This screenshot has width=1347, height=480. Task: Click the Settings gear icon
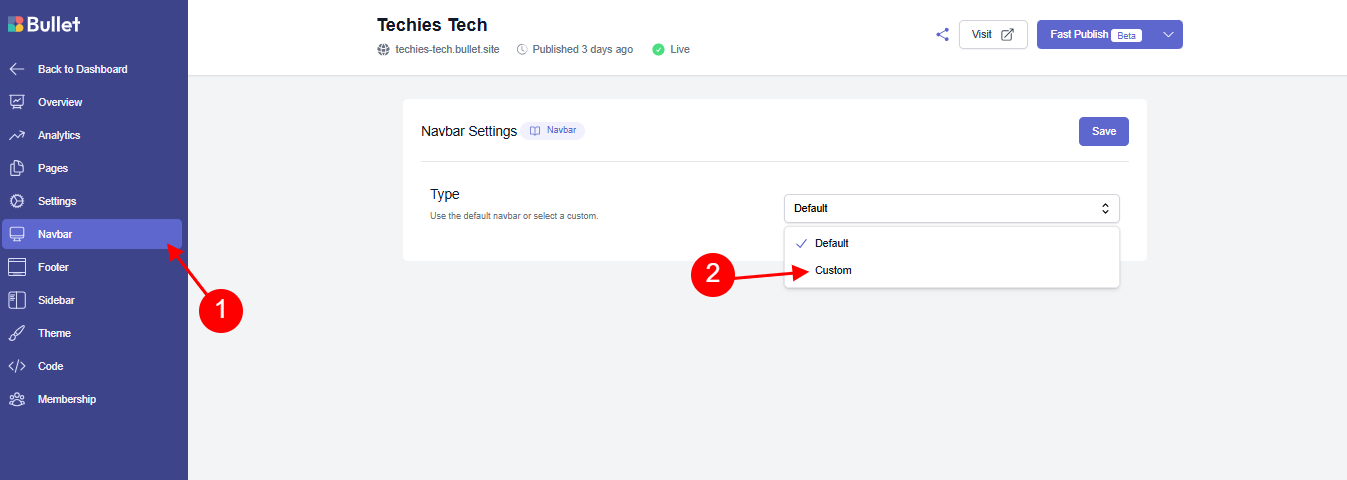click(x=16, y=201)
